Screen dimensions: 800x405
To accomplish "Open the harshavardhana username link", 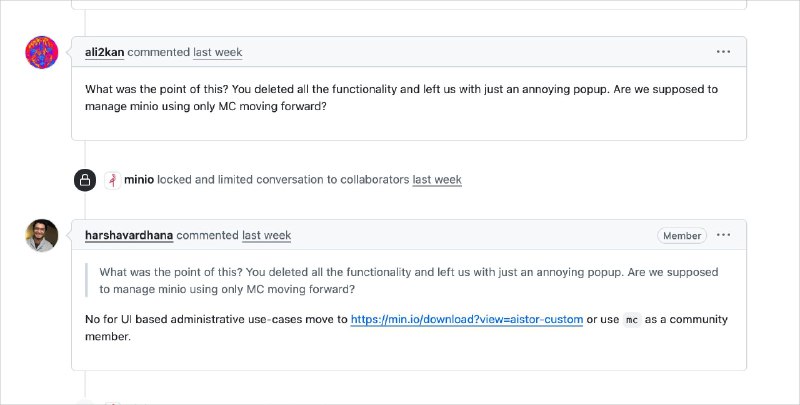I will coord(129,235).
